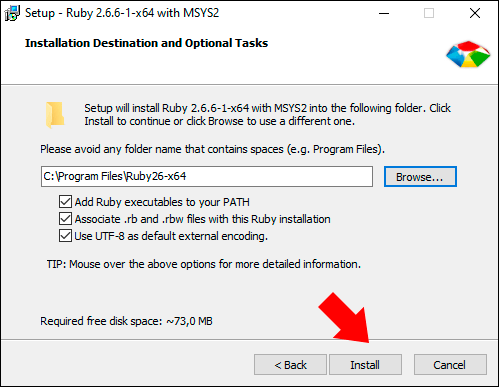This screenshot has height=387, width=499.
Task: Go to the previous step with Back
Action: 290,365
